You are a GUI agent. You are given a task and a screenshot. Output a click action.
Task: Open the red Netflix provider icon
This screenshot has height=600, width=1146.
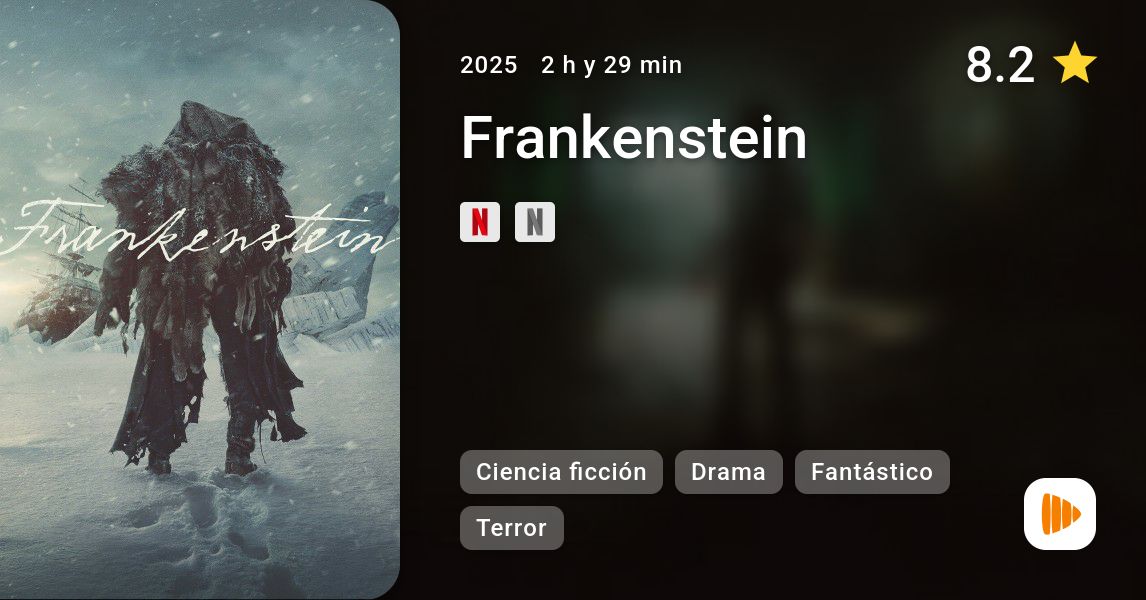tap(479, 222)
